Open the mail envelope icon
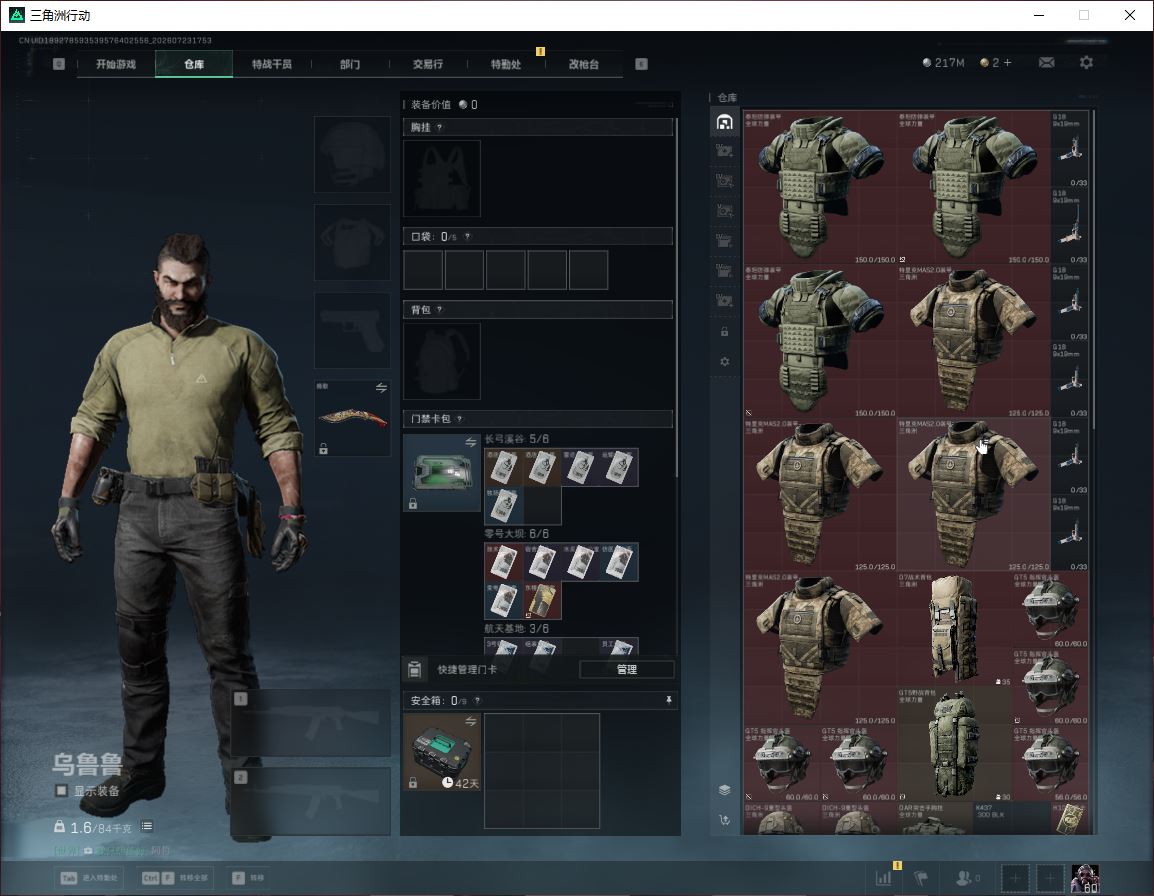Viewport: 1154px width, 896px height. click(1047, 63)
